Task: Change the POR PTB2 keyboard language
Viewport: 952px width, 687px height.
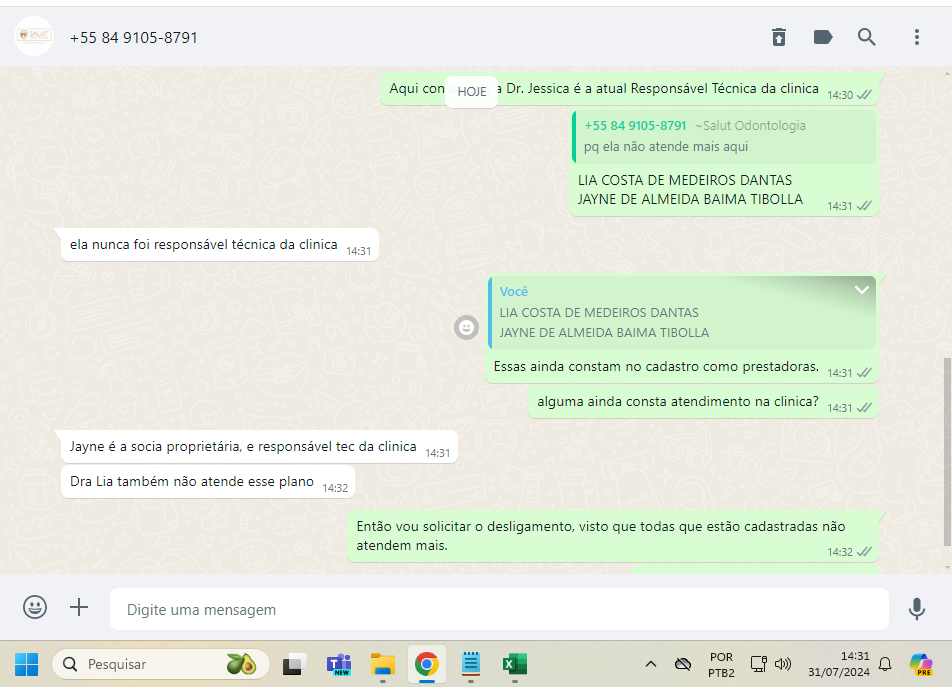Action: (721, 665)
